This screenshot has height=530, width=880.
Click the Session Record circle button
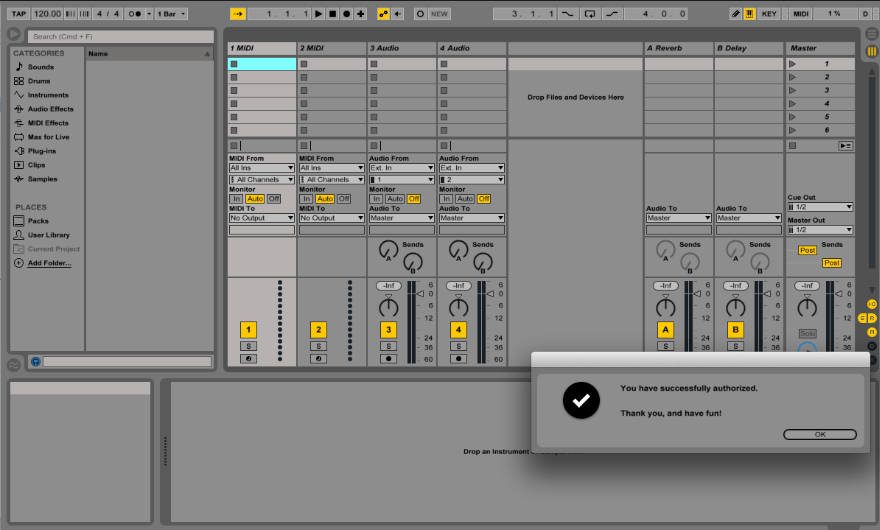coord(420,13)
